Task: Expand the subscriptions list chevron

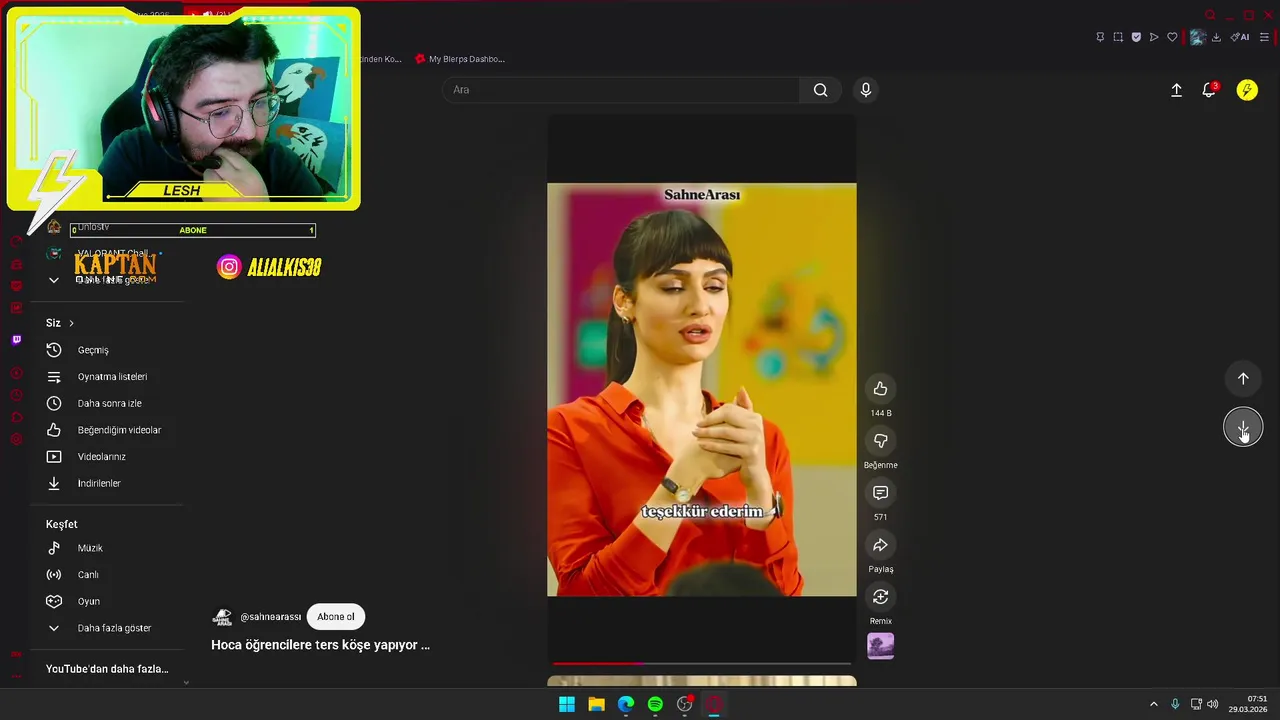Action: [54, 280]
